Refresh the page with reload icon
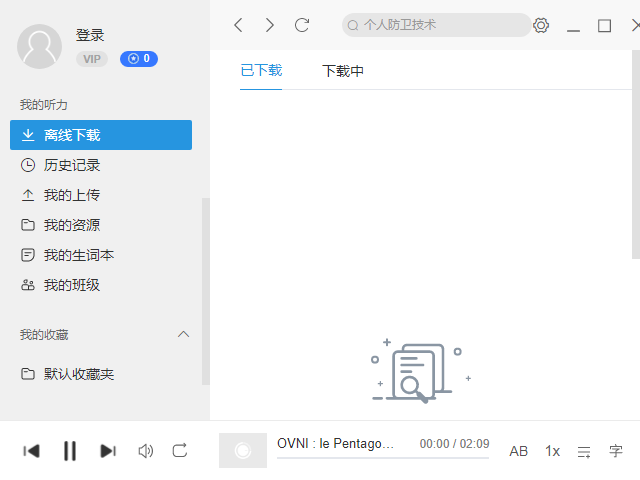The image size is (640, 480). click(x=302, y=25)
